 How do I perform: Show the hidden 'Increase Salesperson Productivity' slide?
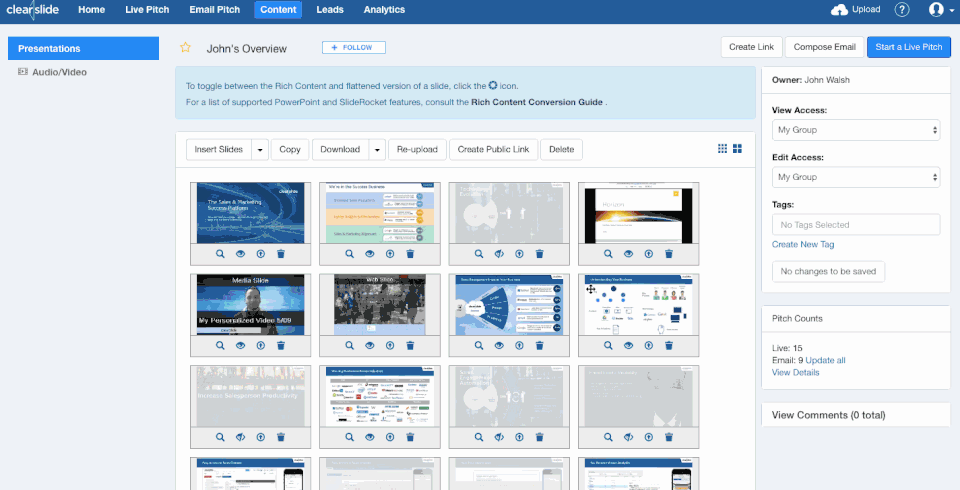click(x=240, y=437)
